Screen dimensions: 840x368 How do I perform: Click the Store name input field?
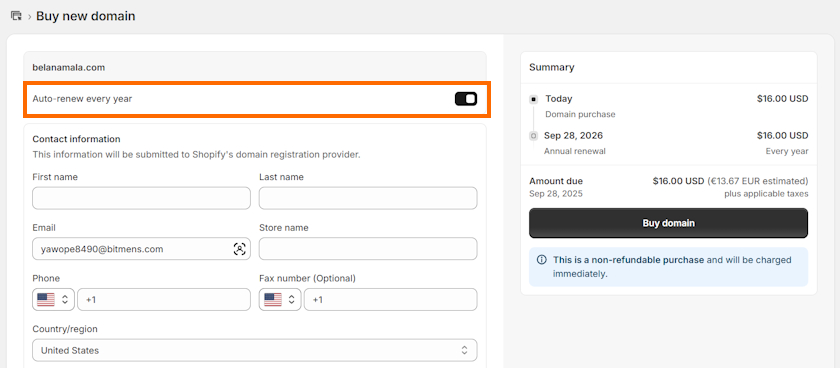coord(368,249)
